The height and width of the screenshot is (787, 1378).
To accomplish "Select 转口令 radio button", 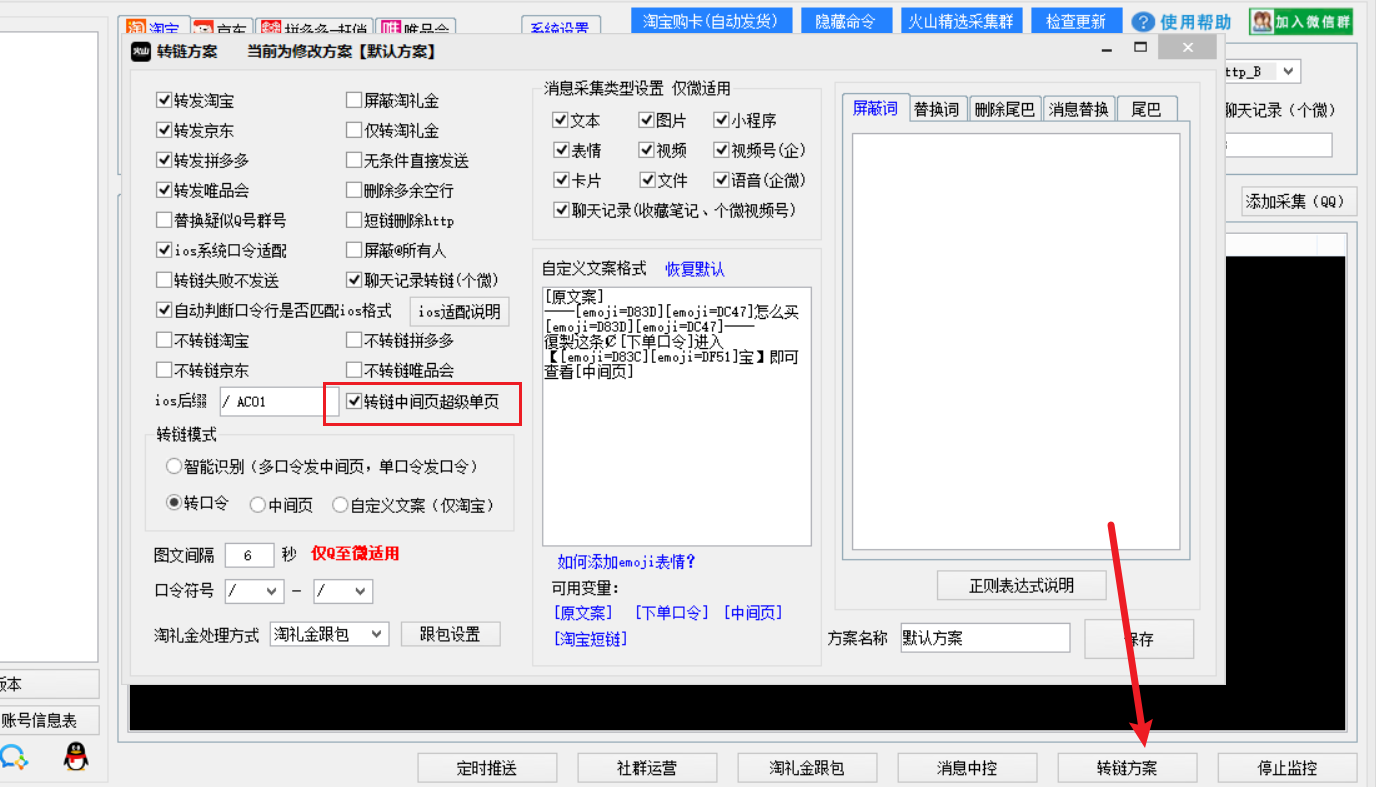I will 197,505.
